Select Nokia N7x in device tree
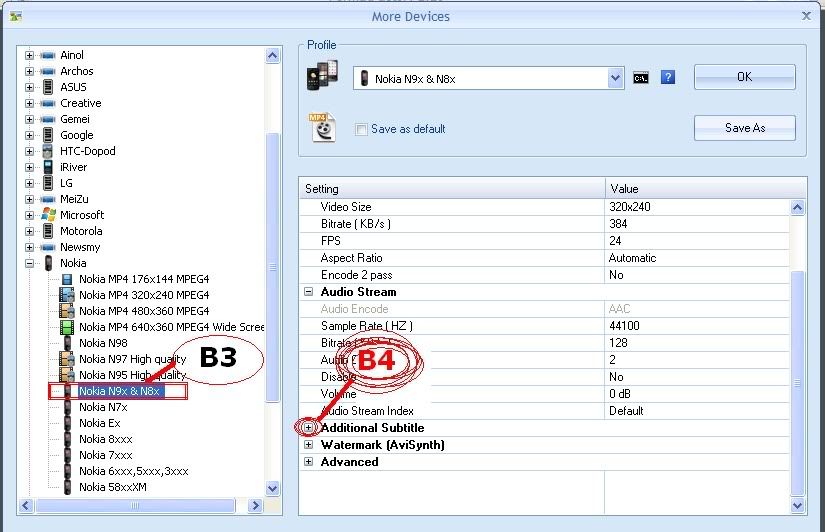The height and width of the screenshot is (532, 825). click(103, 407)
